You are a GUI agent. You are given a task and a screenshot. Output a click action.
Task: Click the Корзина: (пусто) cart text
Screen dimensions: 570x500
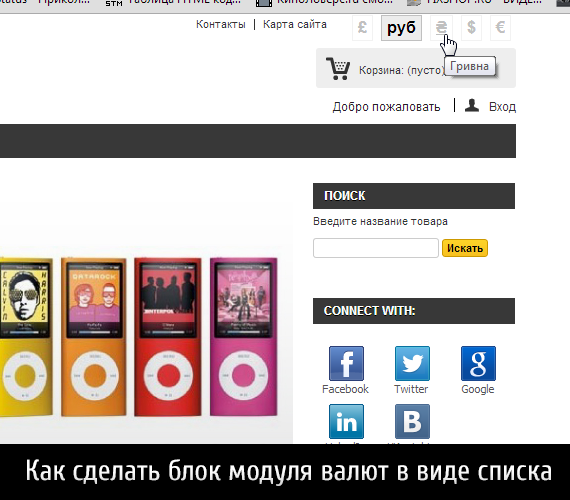(x=402, y=70)
